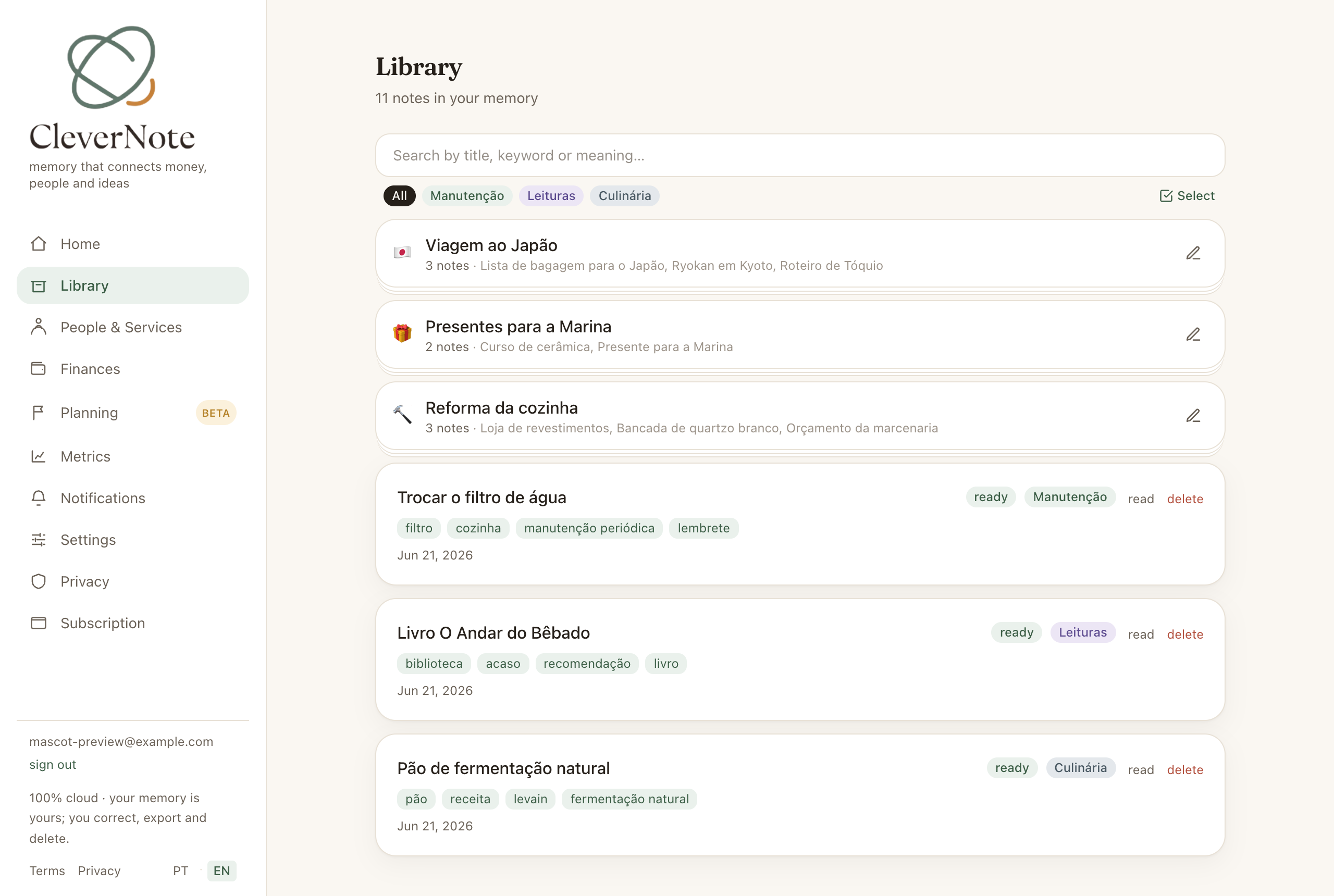Image resolution: width=1334 pixels, height=896 pixels.
Task: Expand the Reforma da cozinha stack
Action: 799,417
